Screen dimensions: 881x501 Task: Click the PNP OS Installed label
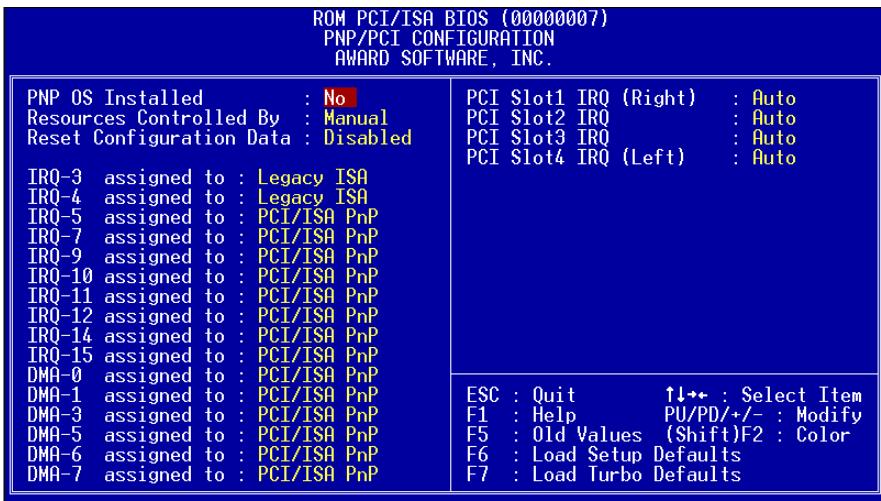tap(115, 98)
